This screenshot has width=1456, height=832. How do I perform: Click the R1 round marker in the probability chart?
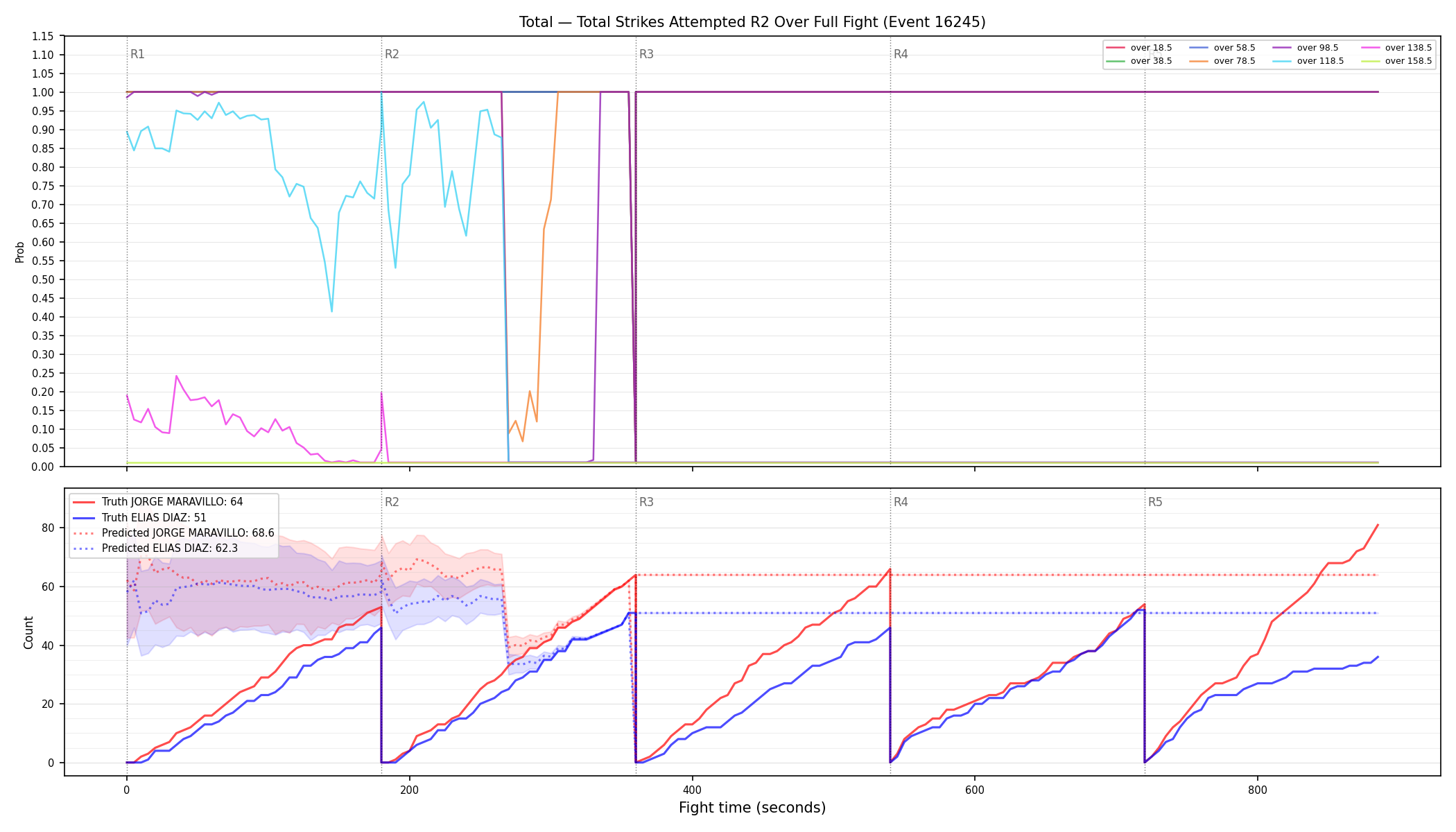coord(137,54)
